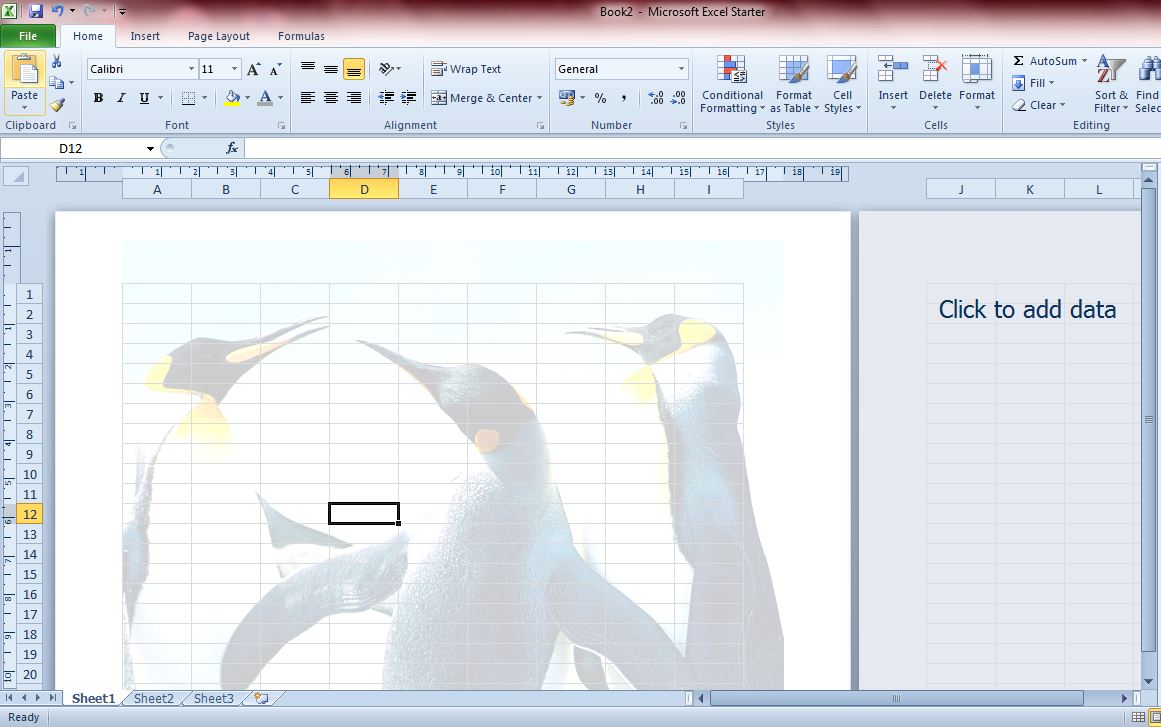Toggle Italic formatting

(121, 98)
